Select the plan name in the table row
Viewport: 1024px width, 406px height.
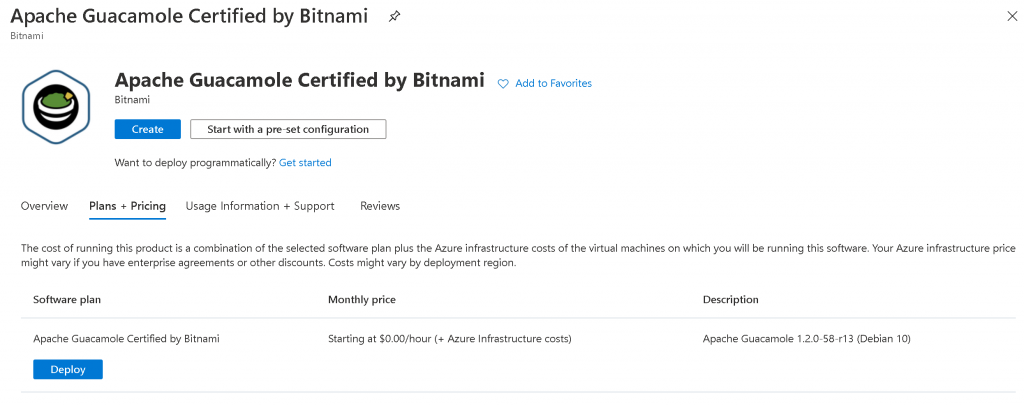tap(126, 339)
